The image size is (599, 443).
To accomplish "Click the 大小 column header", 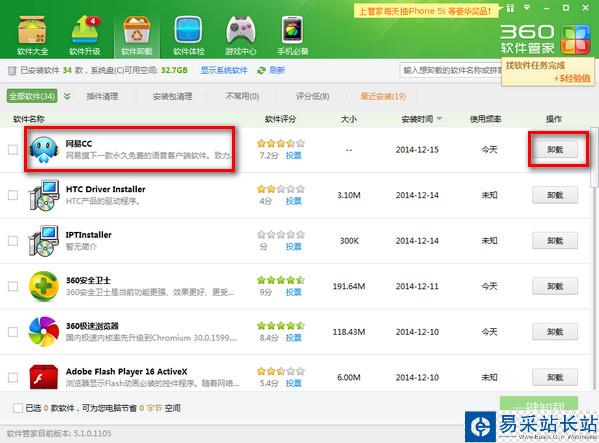I will [x=349, y=119].
